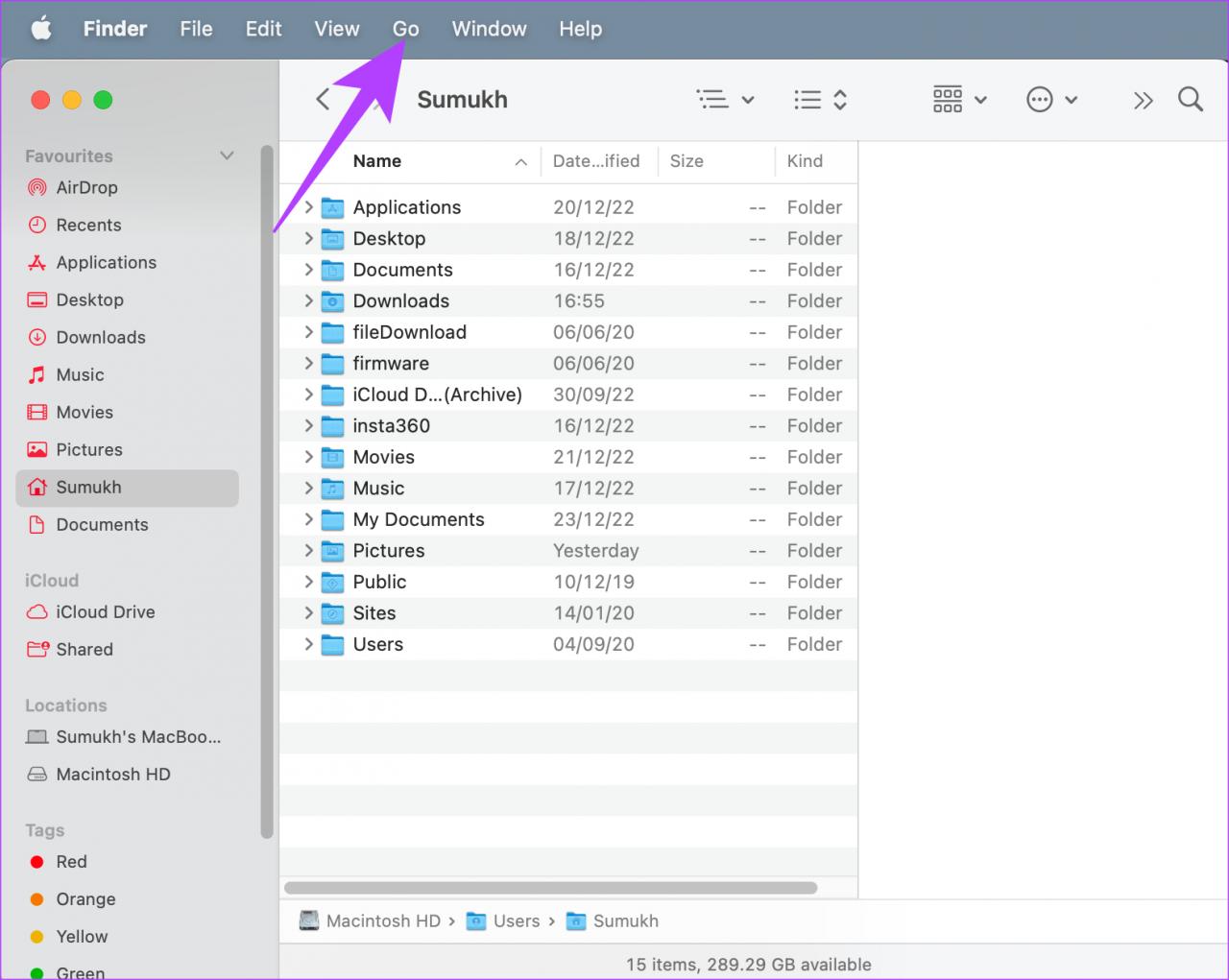Image resolution: width=1229 pixels, height=980 pixels.
Task: Click the Recents clock icon
Action: 37,226
